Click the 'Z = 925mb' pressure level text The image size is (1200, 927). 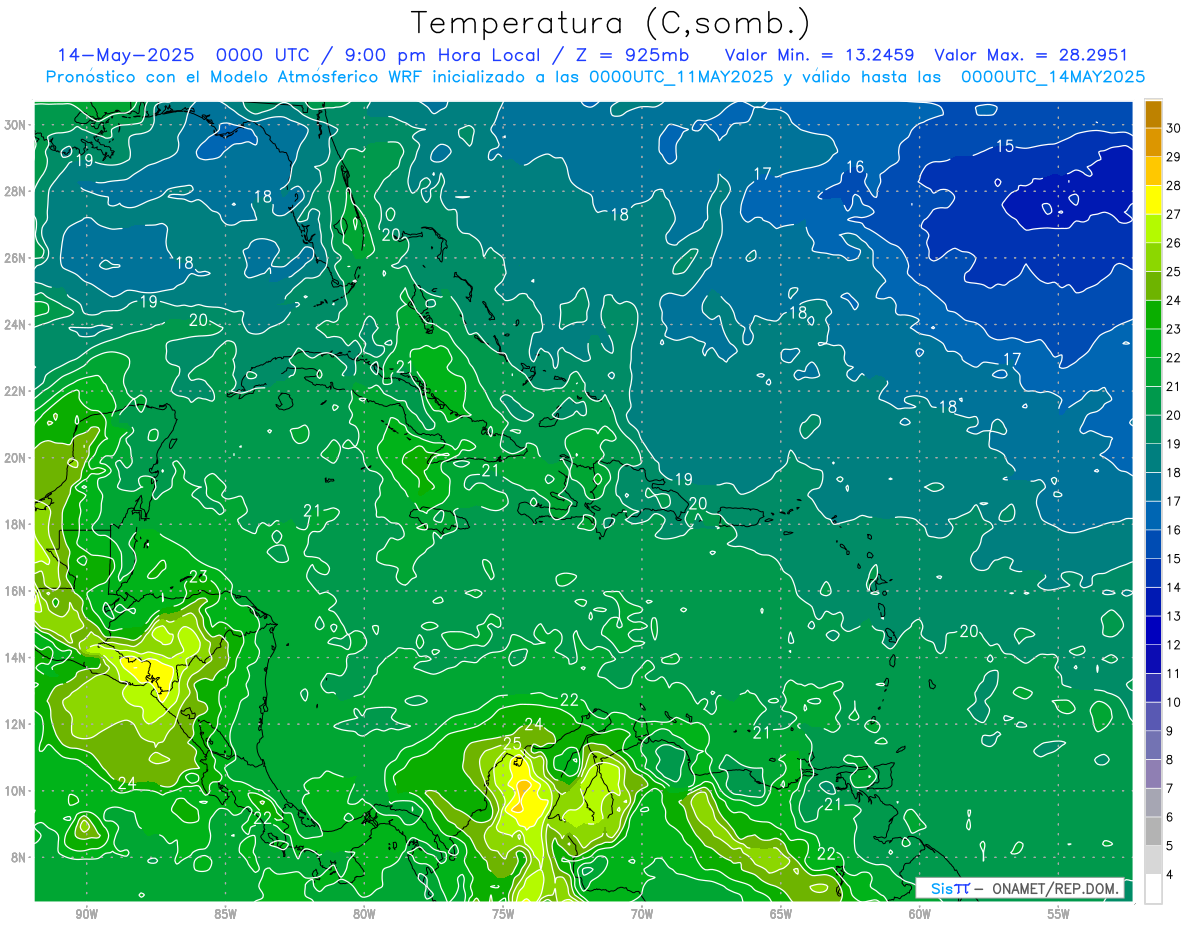[x=630, y=55]
